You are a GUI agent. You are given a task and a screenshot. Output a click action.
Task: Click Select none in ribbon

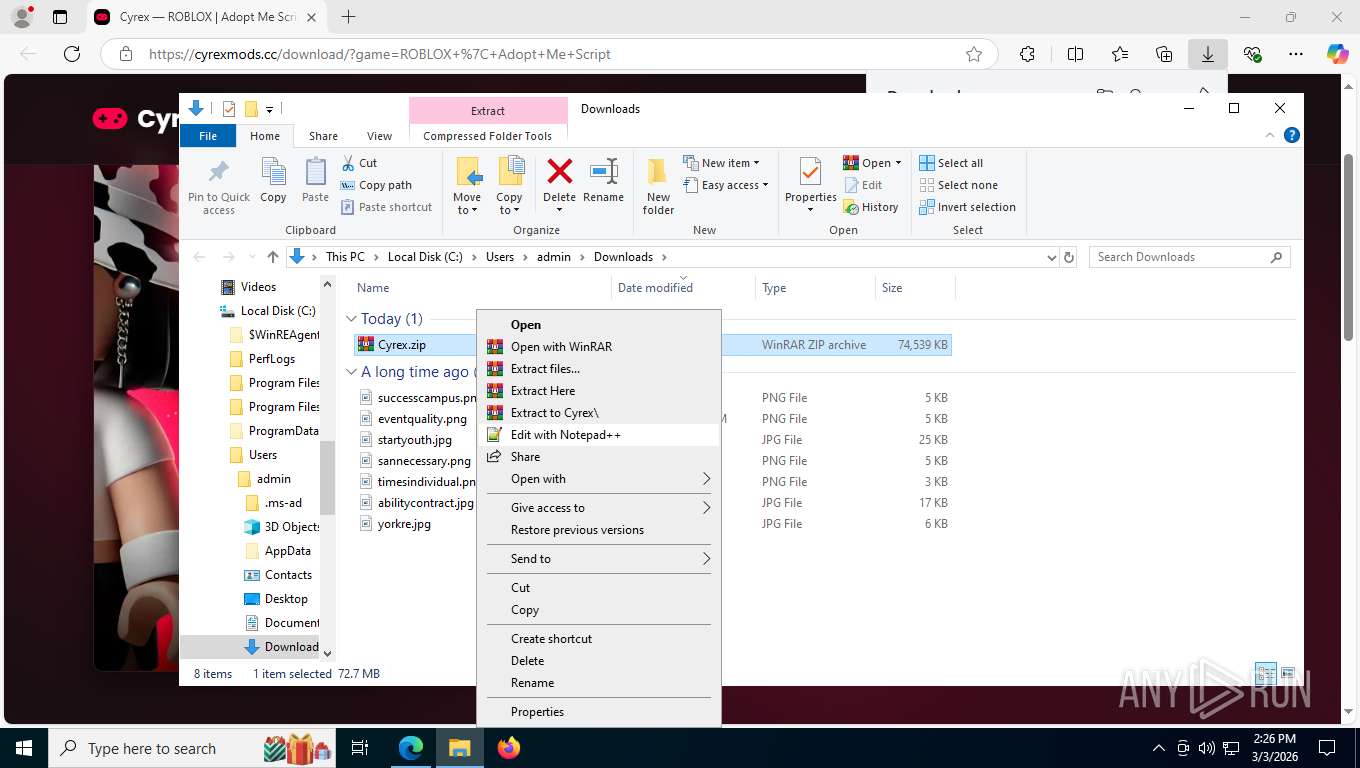coord(958,185)
